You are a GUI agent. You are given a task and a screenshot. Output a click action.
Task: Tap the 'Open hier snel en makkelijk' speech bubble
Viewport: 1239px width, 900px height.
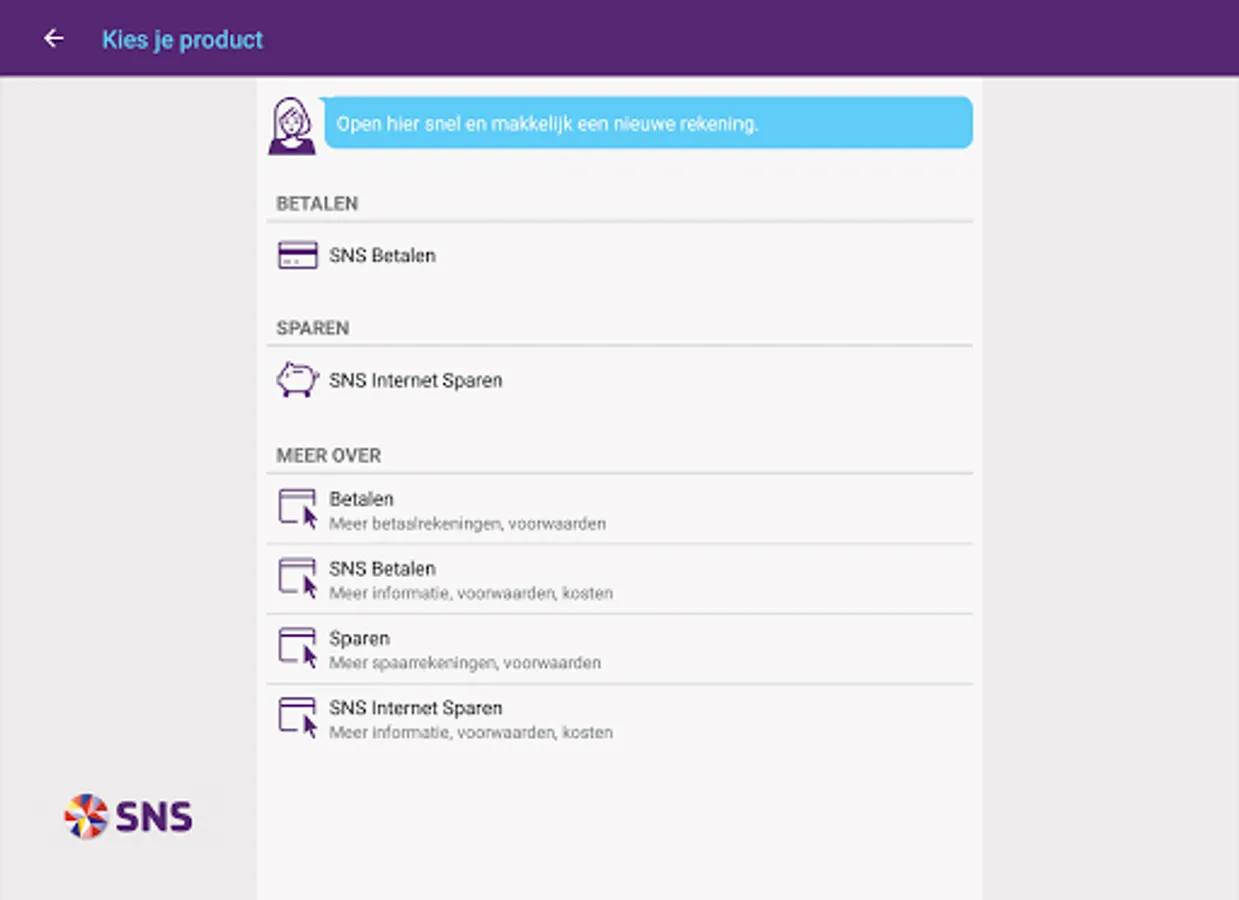click(647, 123)
